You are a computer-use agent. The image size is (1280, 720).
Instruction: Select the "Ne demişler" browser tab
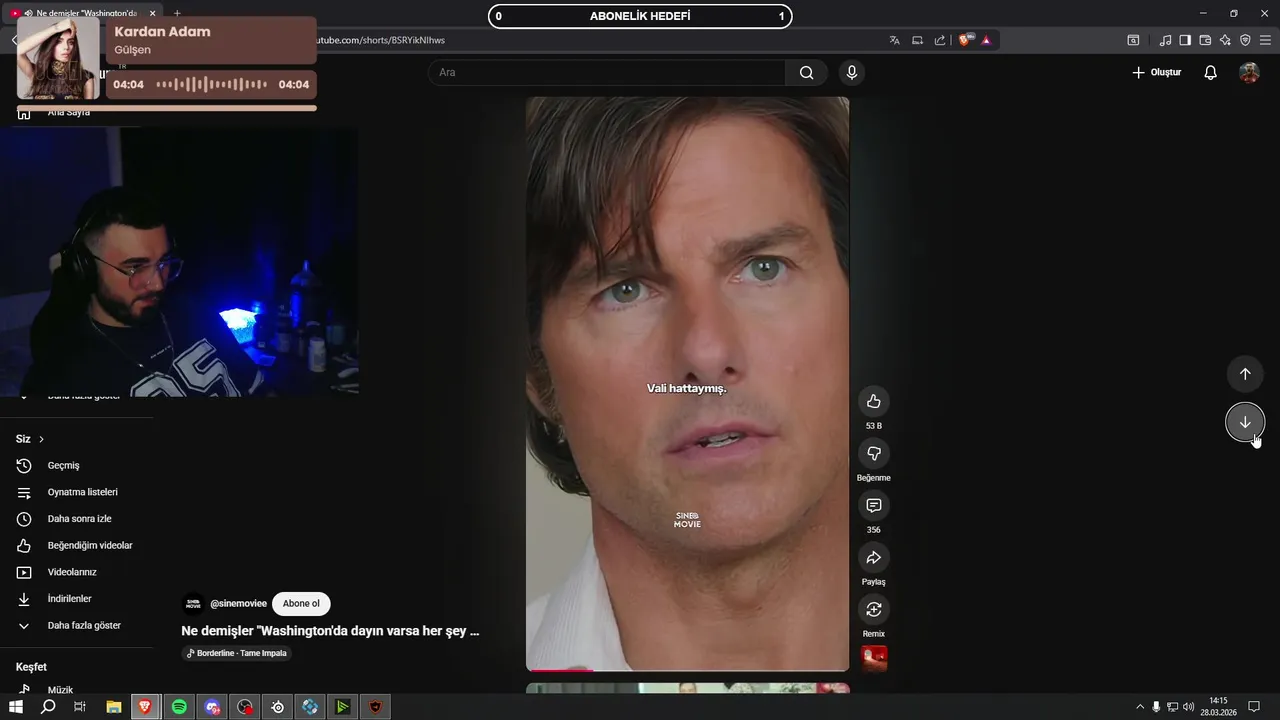pyautogui.click(x=80, y=13)
